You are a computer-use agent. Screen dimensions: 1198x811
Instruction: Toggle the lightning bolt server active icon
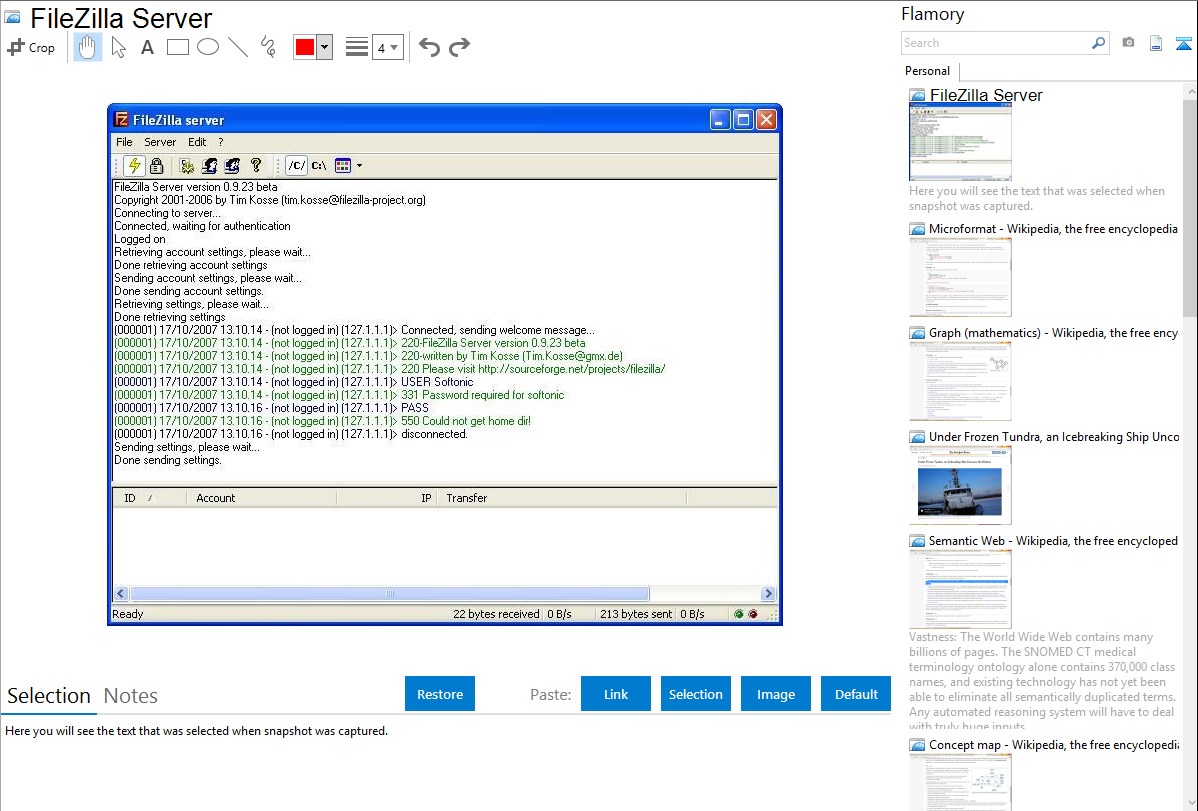pos(134,165)
